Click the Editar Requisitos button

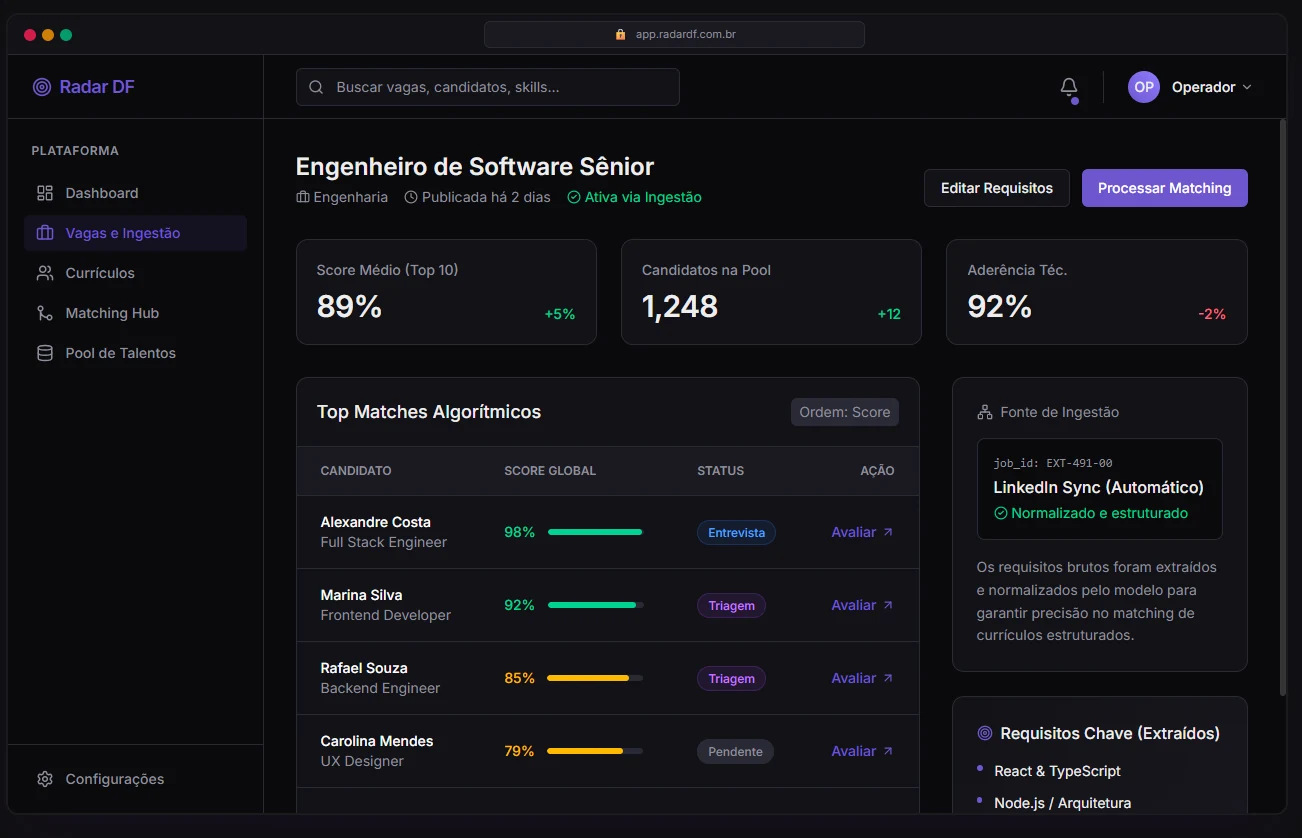tap(997, 188)
